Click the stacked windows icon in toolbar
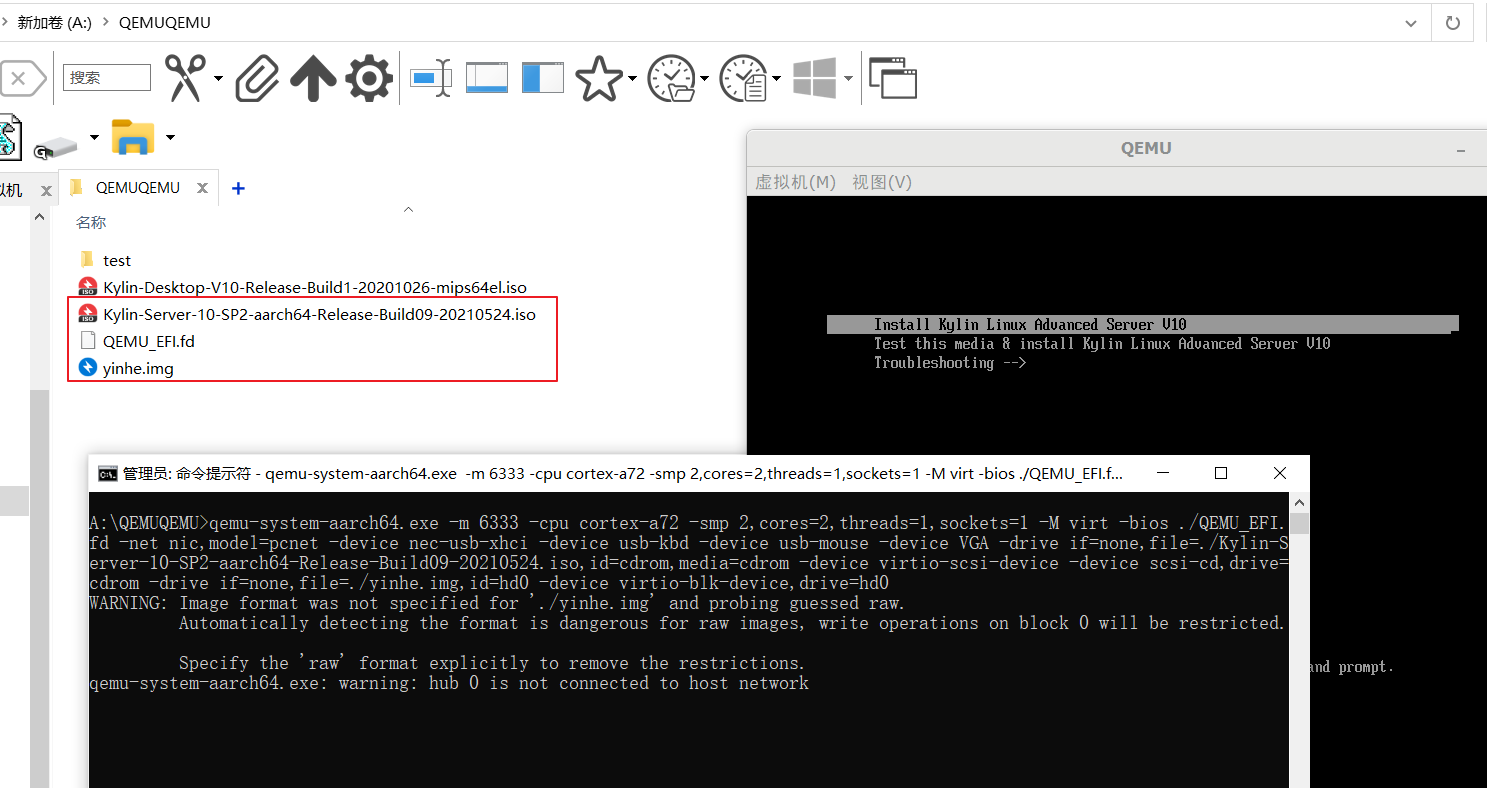This screenshot has height=788, width=1487. pos(893,78)
